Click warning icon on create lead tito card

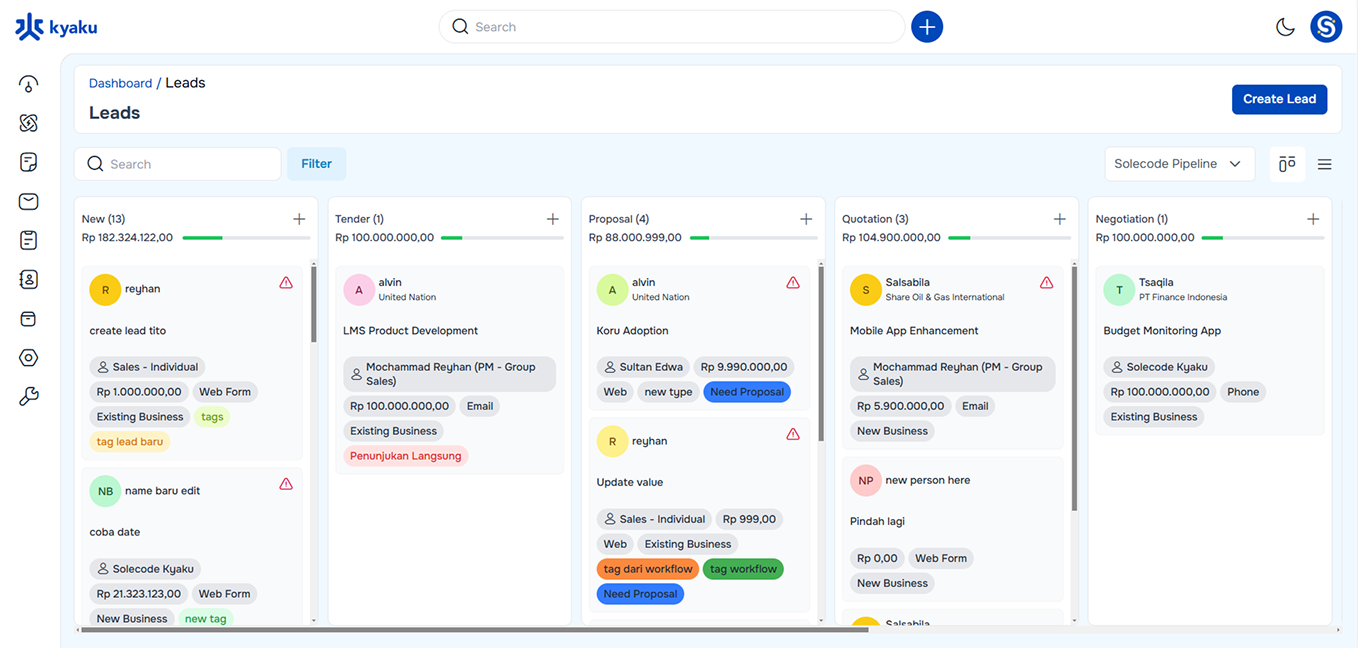(x=286, y=283)
